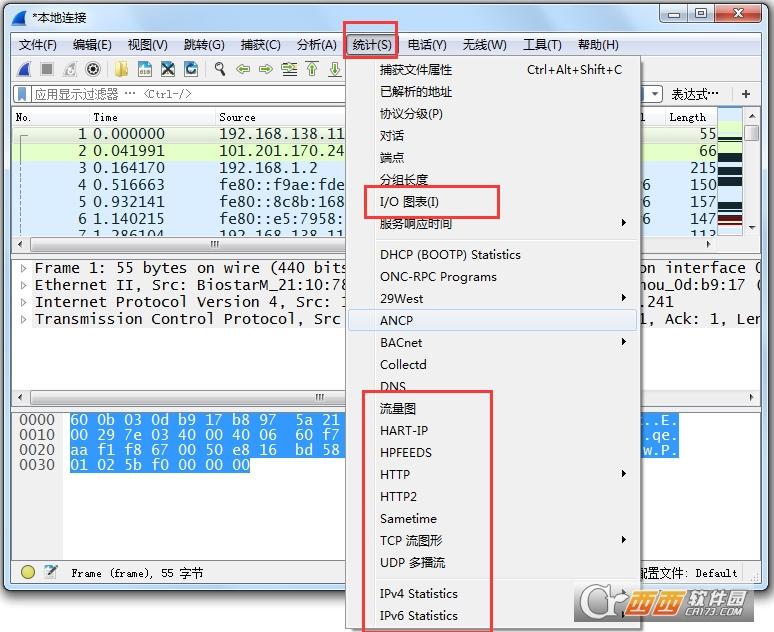Image resolution: width=774 pixels, height=632 pixels.
Task: Open capture file comment icon in status bar
Action: click(x=50, y=572)
